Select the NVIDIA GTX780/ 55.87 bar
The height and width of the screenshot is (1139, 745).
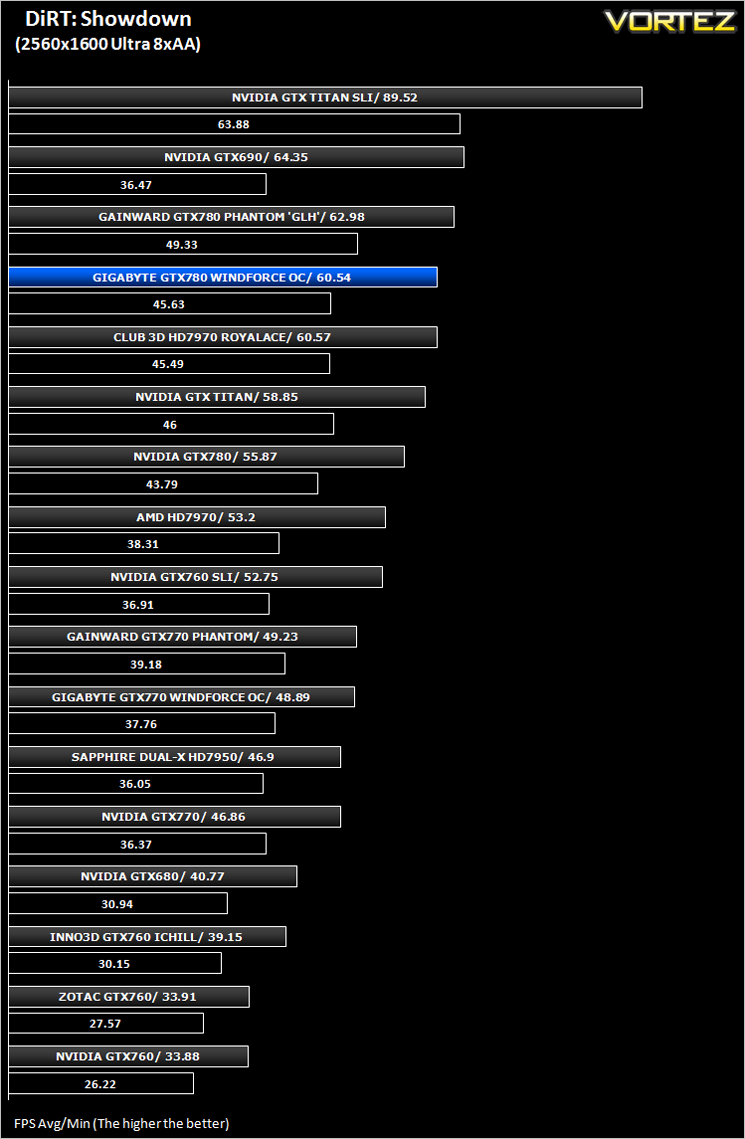point(206,457)
